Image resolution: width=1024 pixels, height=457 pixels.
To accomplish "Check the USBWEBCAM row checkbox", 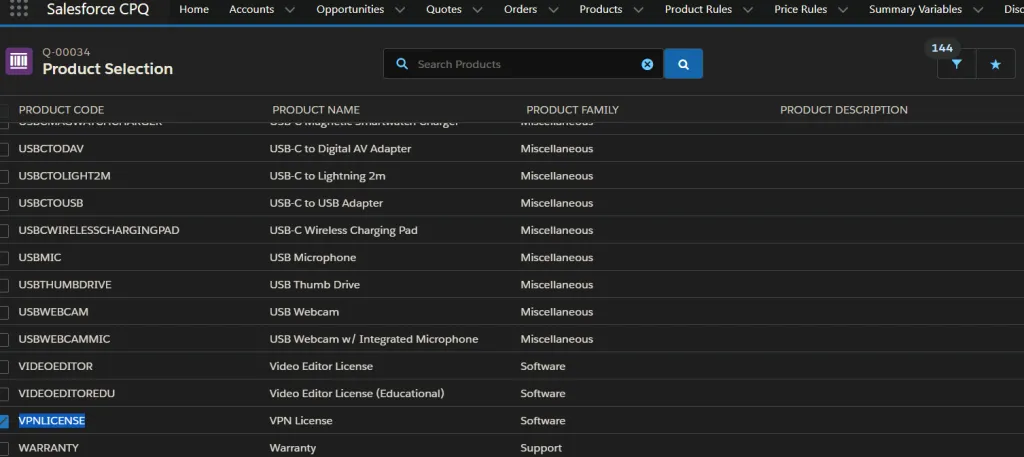I will [3, 313].
